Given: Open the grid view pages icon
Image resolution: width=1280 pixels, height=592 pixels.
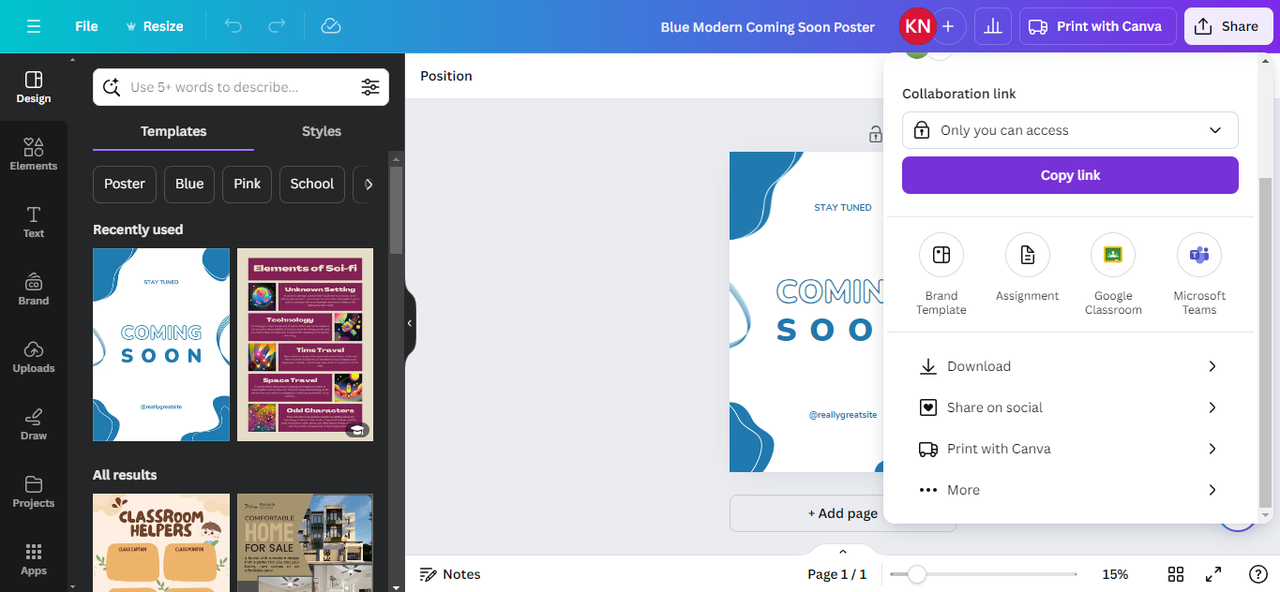Looking at the screenshot, I should [1176, 574].
